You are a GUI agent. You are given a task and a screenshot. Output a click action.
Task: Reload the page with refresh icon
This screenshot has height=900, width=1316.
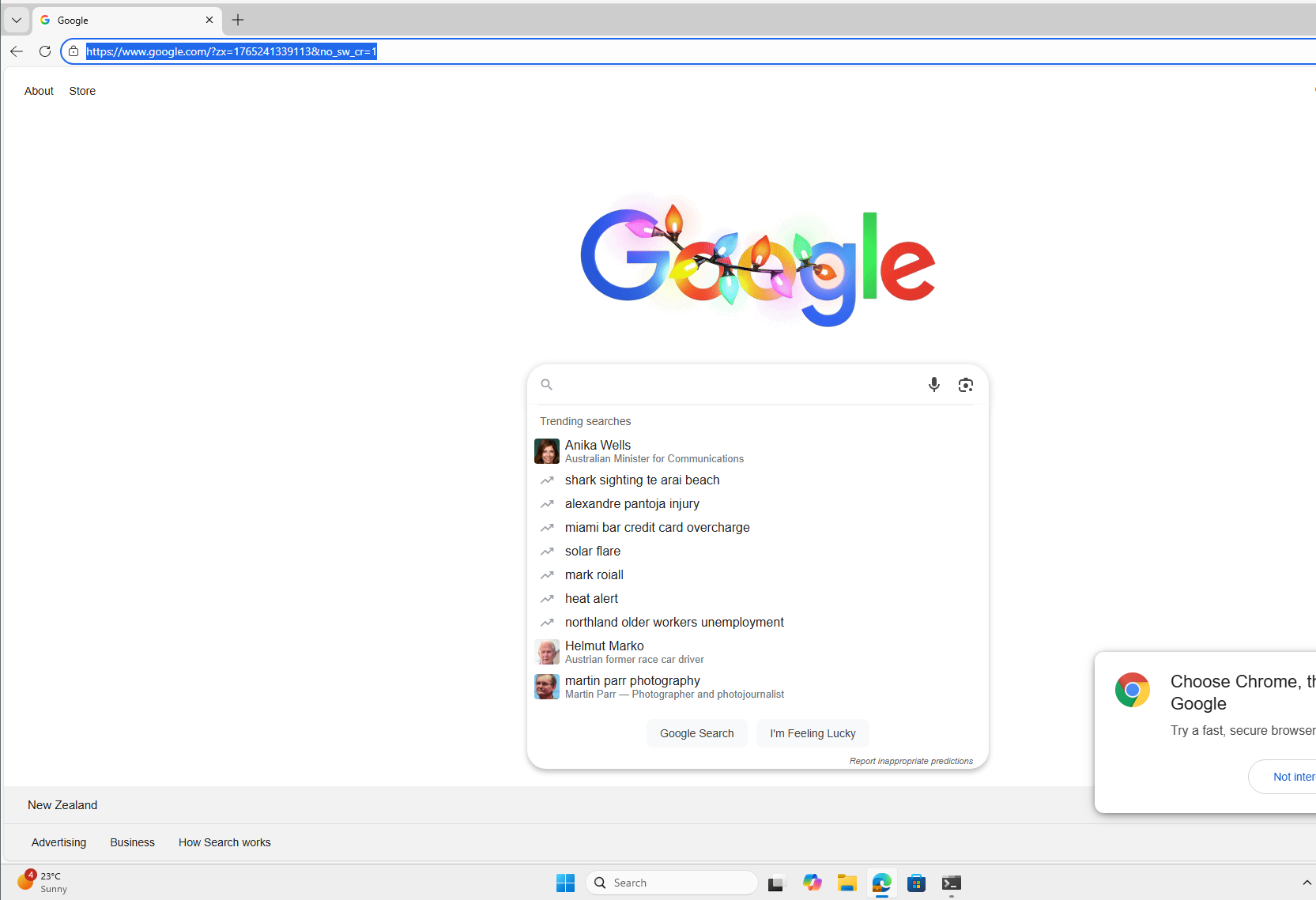point(45,51)
